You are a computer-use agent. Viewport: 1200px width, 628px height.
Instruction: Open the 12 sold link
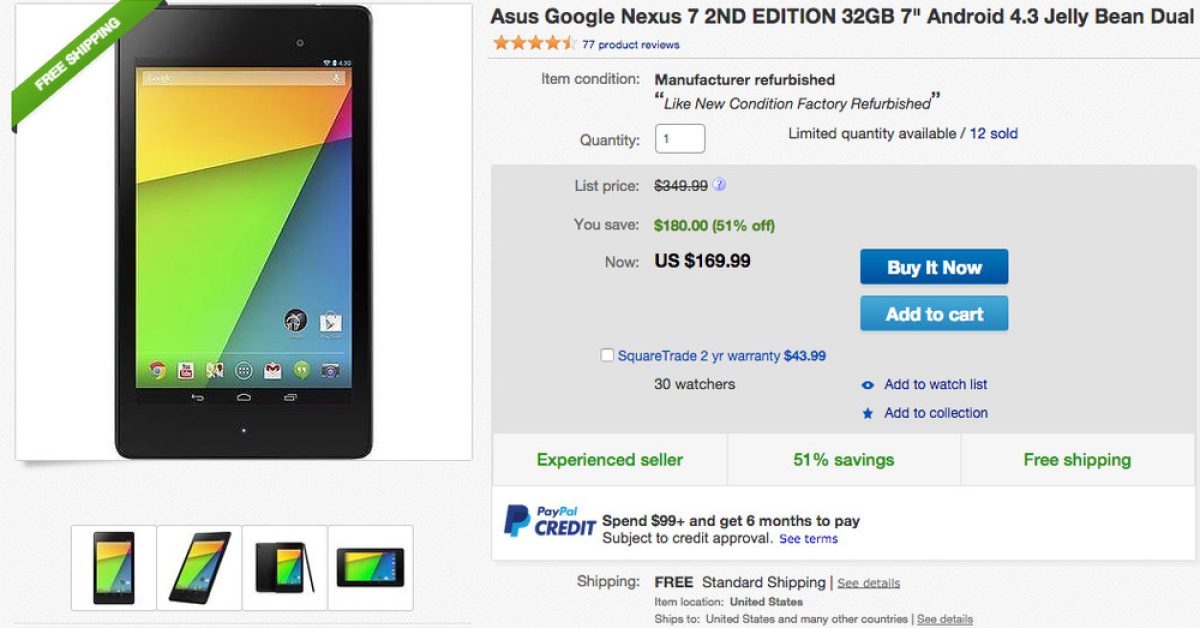994,133
